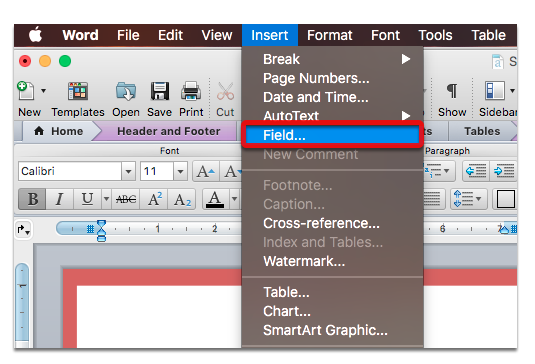Viewport: 535px width, 364px height.
Task: Apply strikethrough with the ABC icon
Action: tap(126, 199)
